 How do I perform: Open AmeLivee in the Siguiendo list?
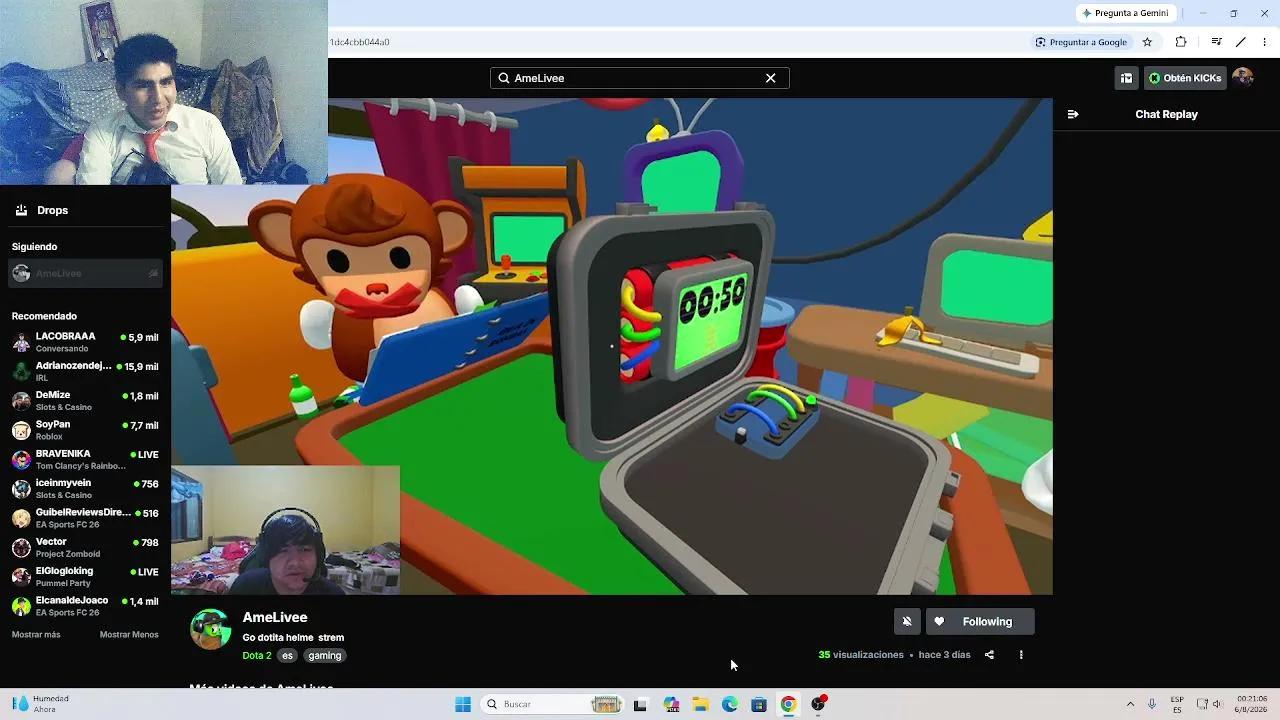point(86,273)
